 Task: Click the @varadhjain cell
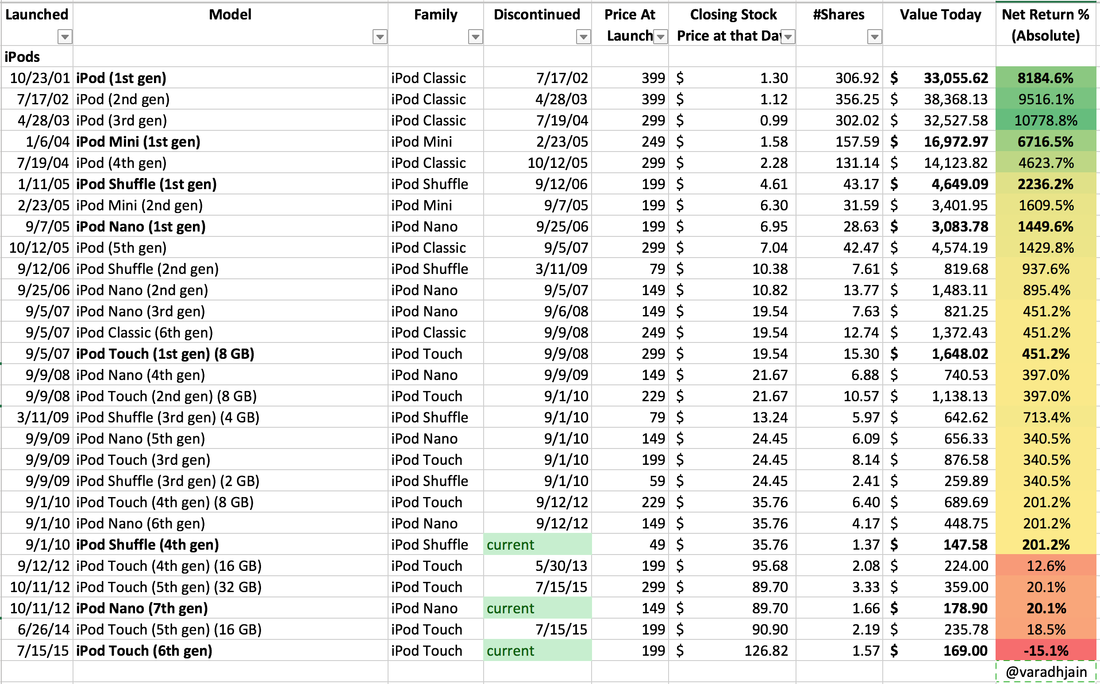[x=1046, y=672]
